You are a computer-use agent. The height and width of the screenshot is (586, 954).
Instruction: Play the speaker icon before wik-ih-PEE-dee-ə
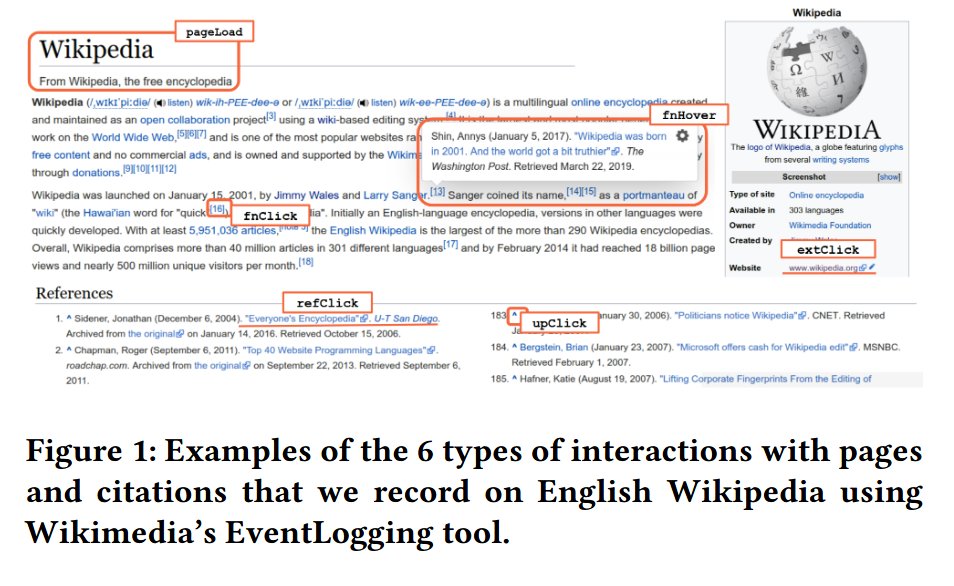(x=161, y=103)
